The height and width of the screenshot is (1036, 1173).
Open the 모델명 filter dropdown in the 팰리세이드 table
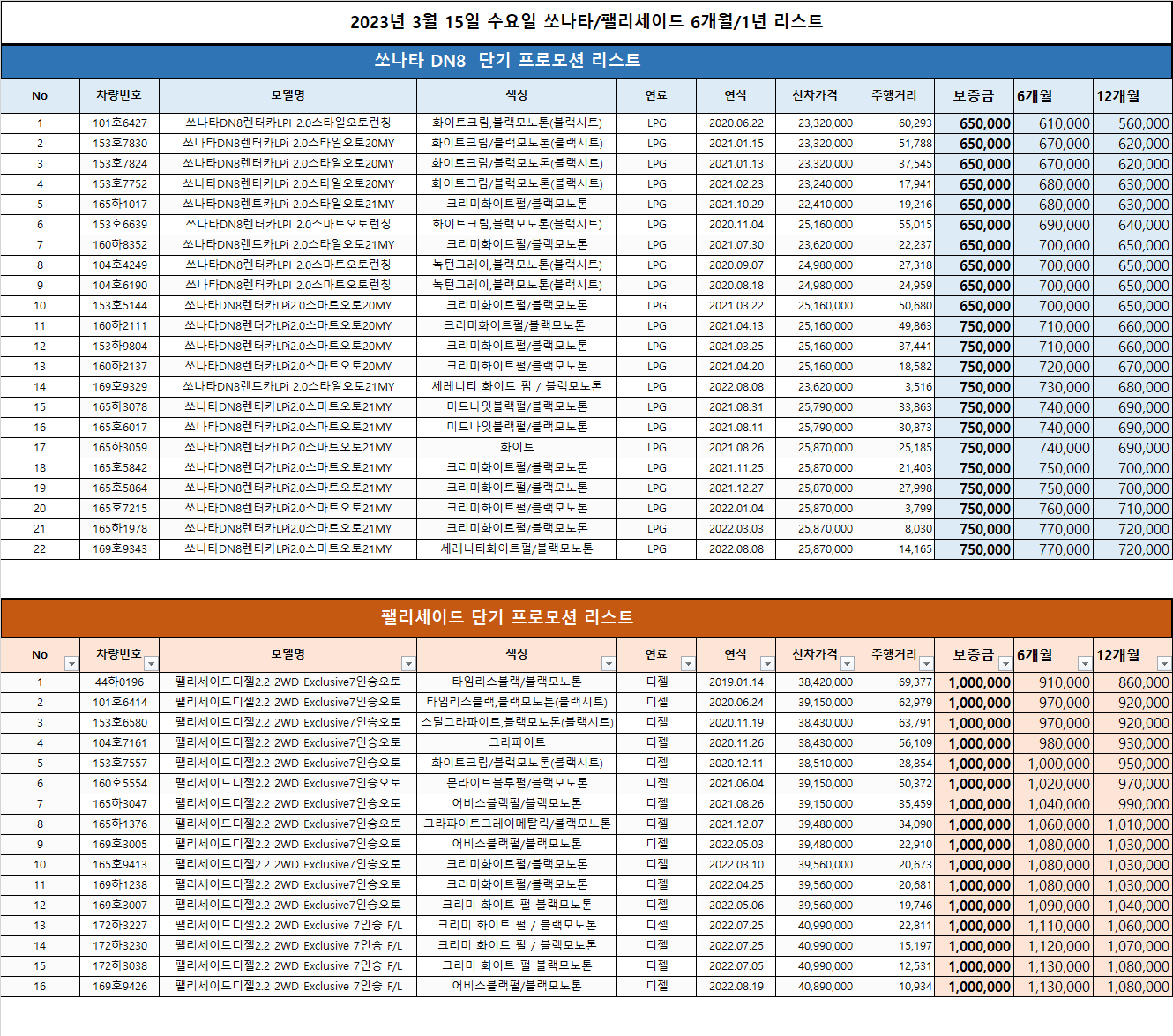click(408, 664)
